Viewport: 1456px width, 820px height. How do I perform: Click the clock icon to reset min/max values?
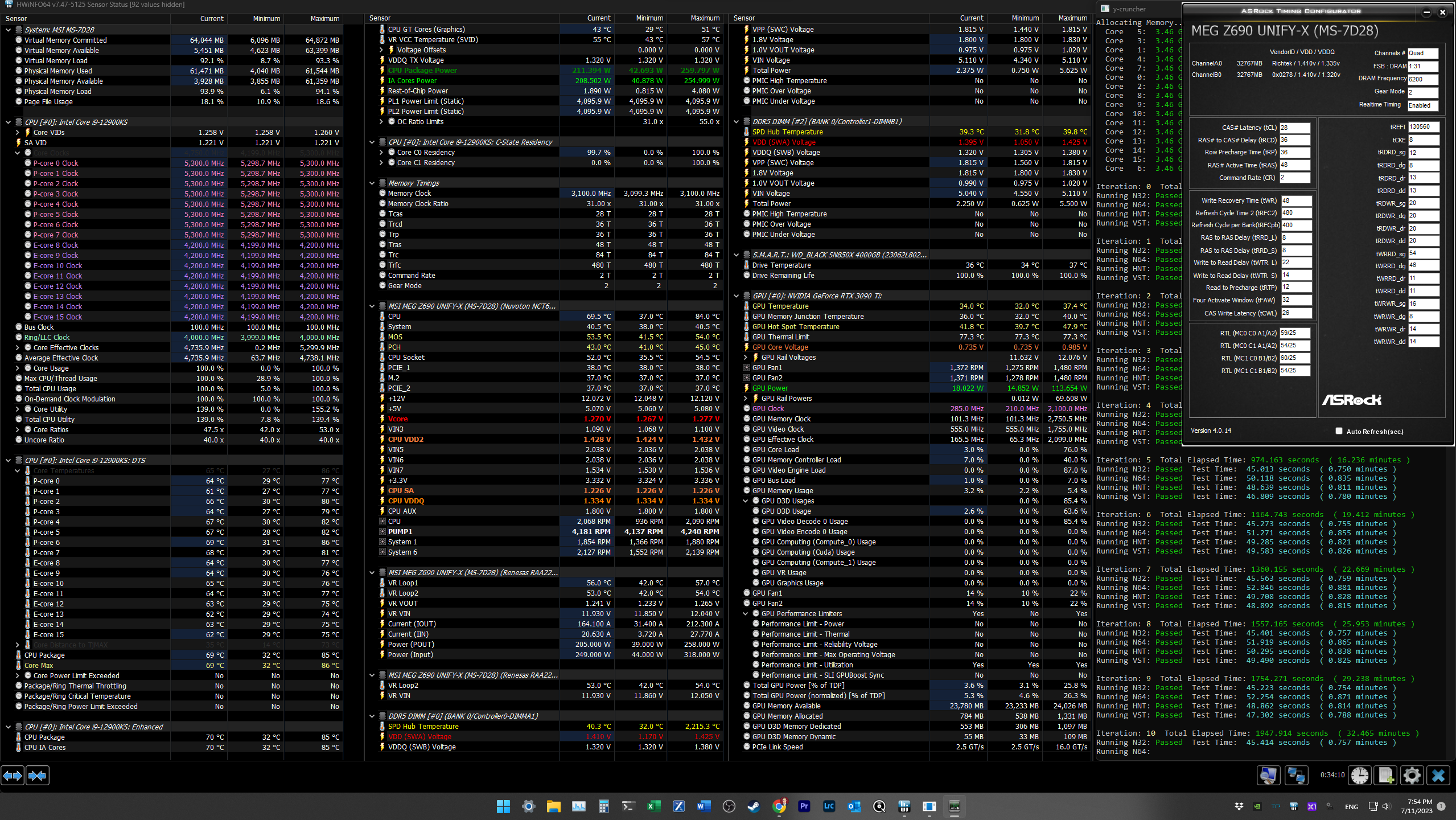pos(1360,776)
